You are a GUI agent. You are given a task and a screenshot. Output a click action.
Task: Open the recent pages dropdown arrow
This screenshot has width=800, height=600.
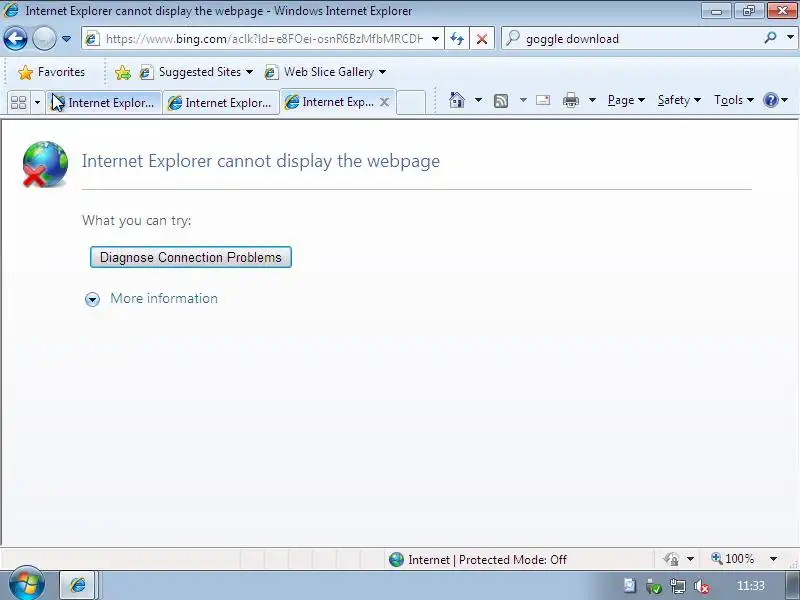[66, 39]
